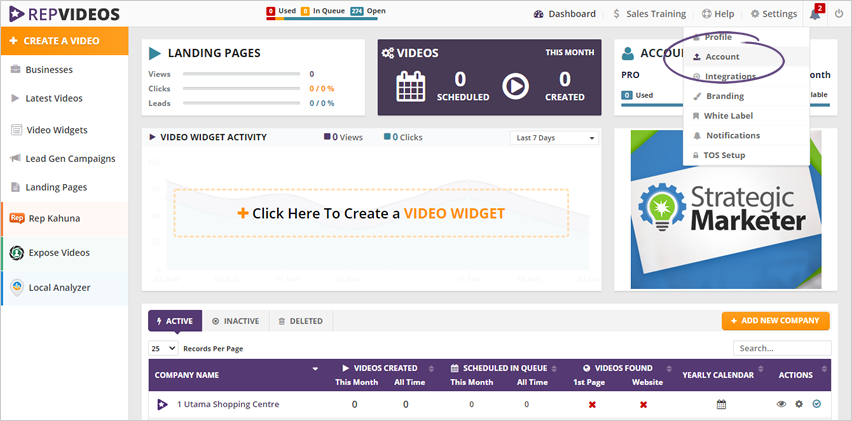Click the notification bell icon
This screenshot has height=421, width=852.
(x=816, y=14)
